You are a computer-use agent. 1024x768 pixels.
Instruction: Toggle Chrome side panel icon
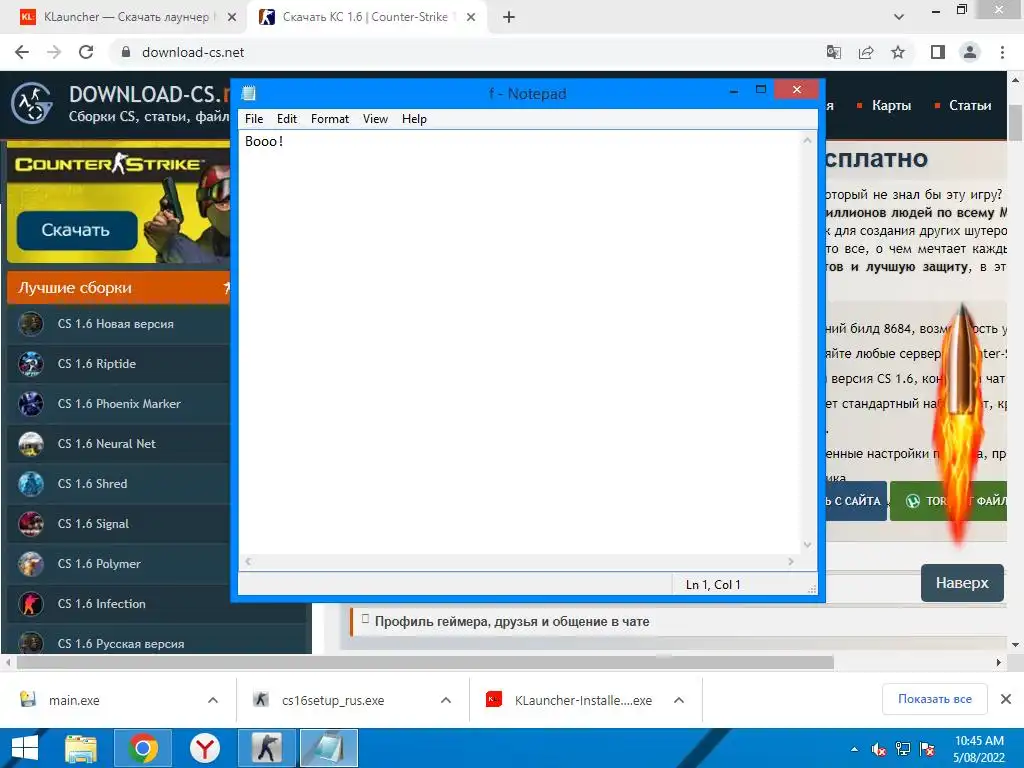point(938,52)
